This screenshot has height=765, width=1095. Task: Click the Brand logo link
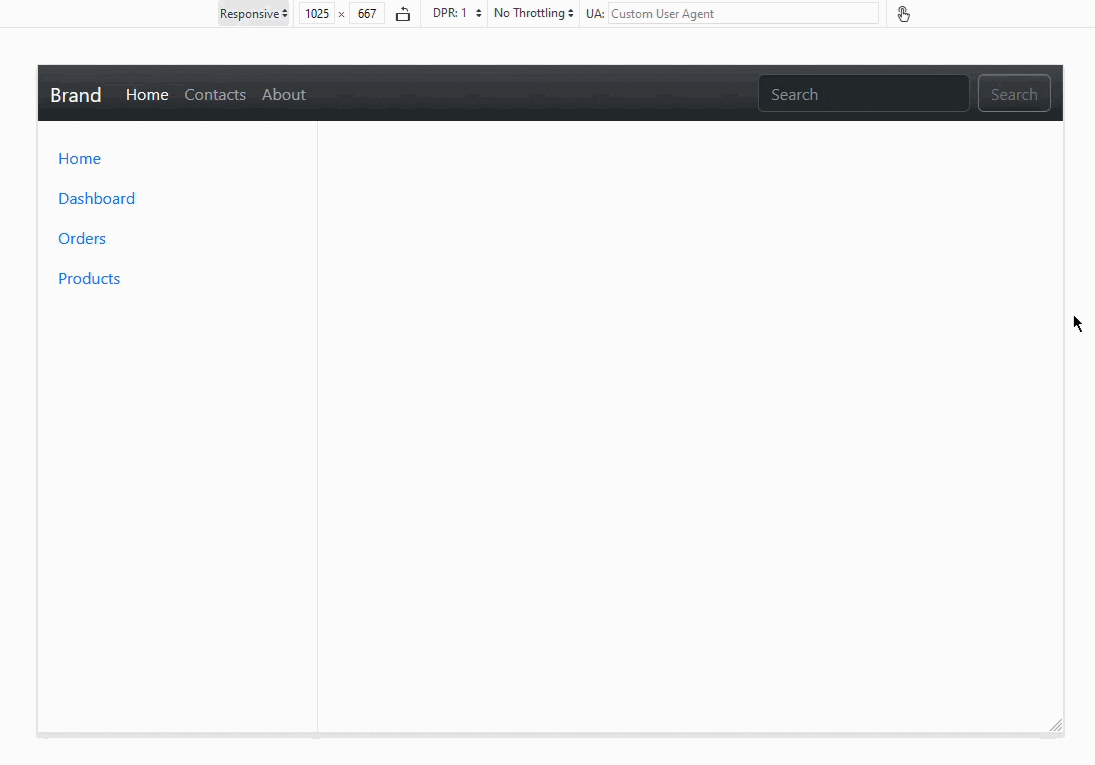pos(75,94)
